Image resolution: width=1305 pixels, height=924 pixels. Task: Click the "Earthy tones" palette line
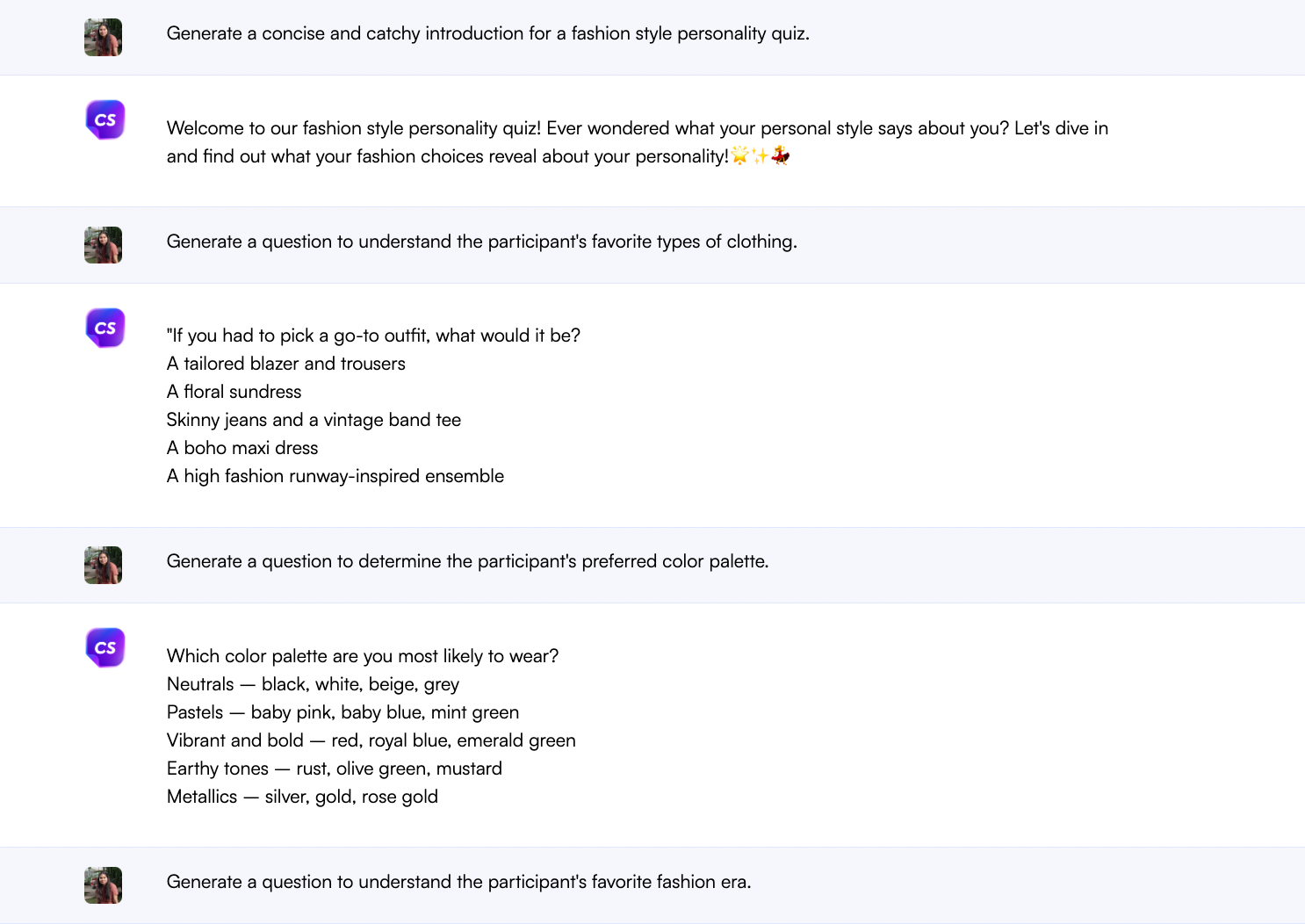(x=334, y=769)
